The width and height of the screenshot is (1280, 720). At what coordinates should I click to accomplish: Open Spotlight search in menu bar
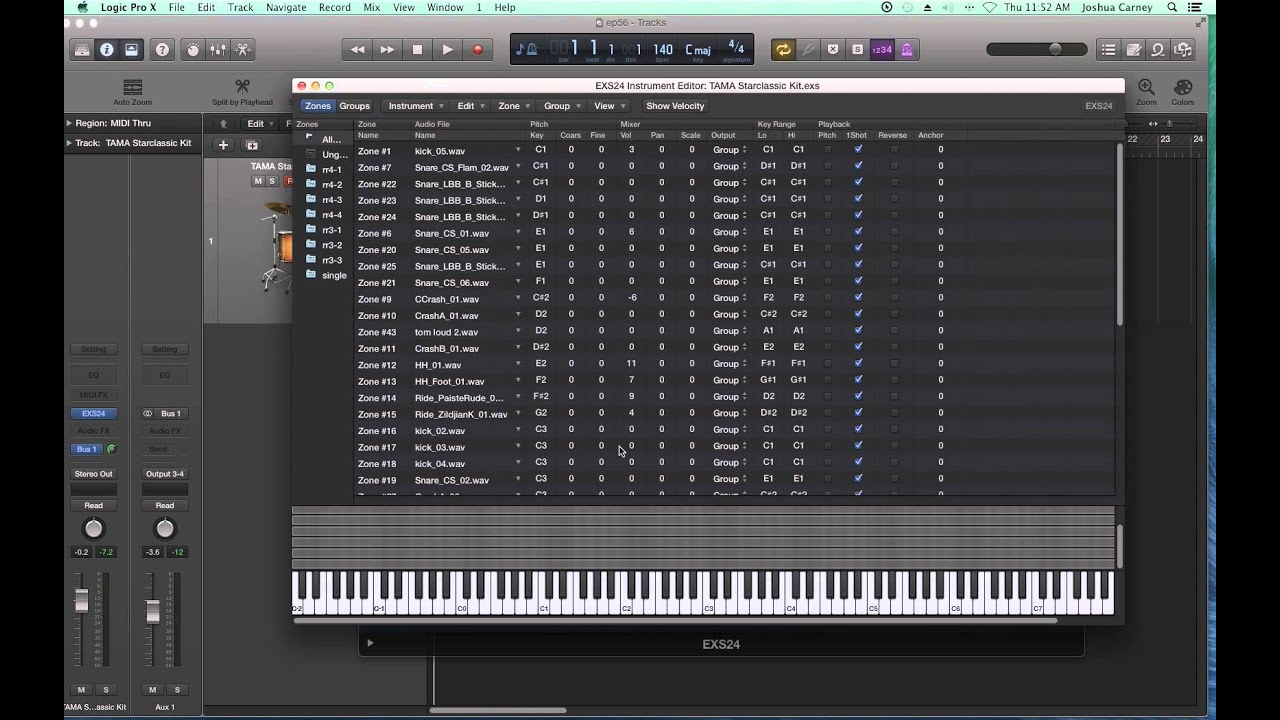[x=1171, y=7]
